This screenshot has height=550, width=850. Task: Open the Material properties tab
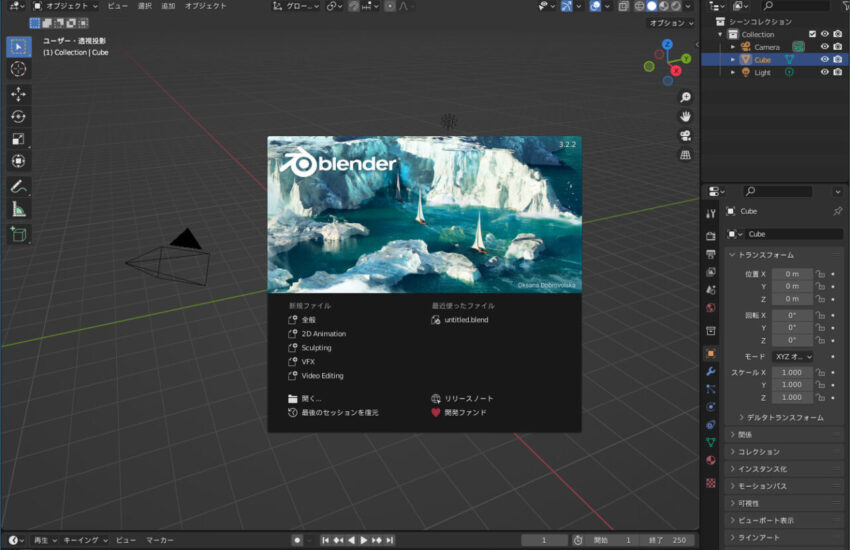(711, 460)
